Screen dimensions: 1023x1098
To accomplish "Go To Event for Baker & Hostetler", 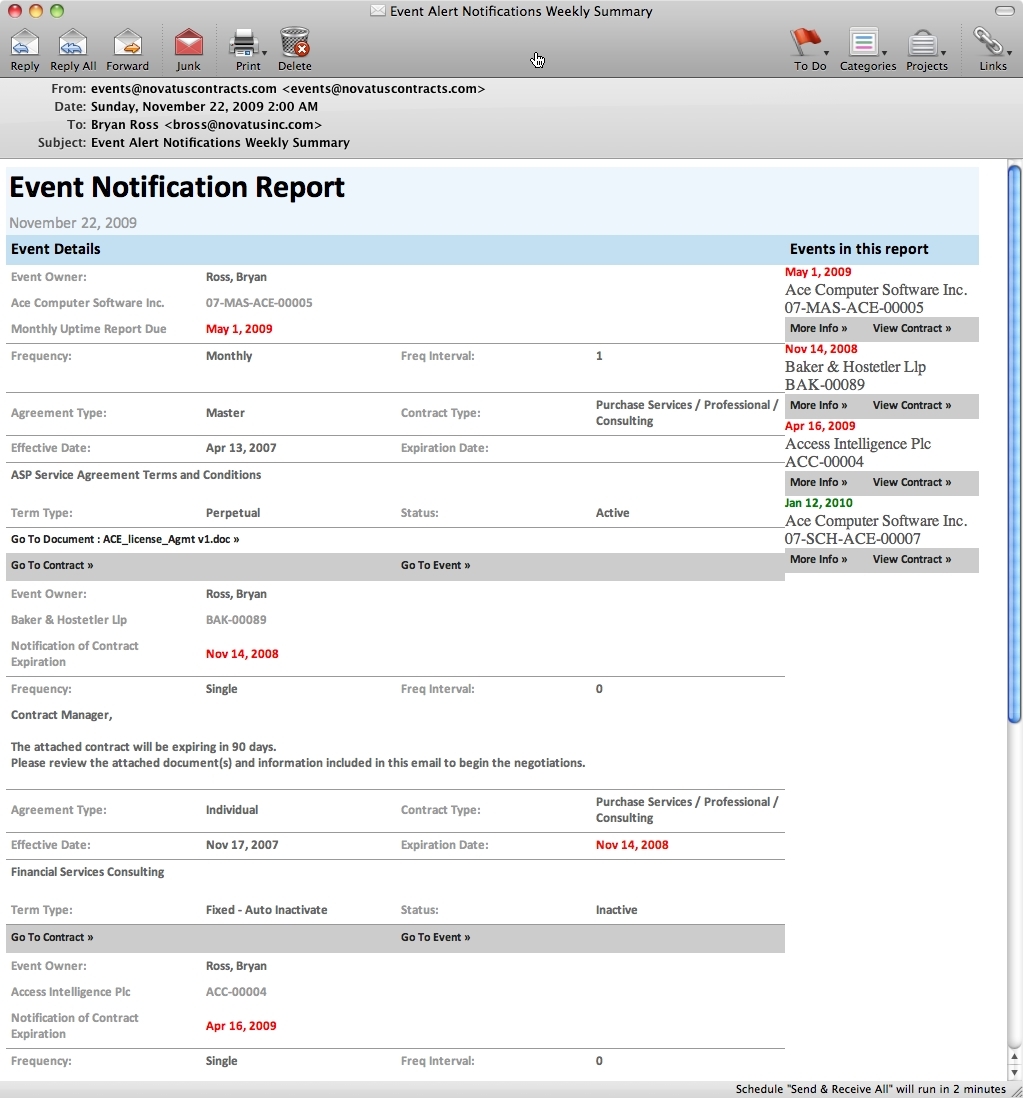I will pyautogui.click(x=436, y=937).
